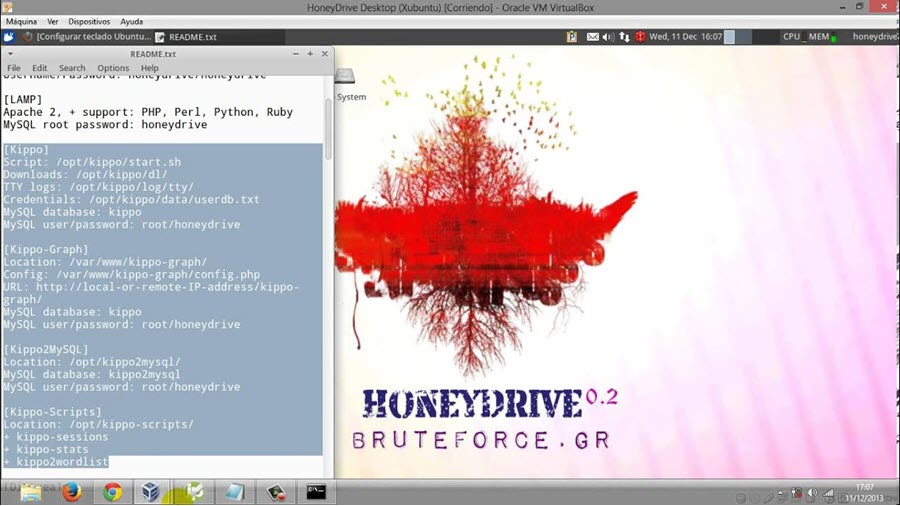The width and height of the screenshot is (900, 506).
Task: Launch Firefox from the Windows taskbar
Action: coord(72,492)
